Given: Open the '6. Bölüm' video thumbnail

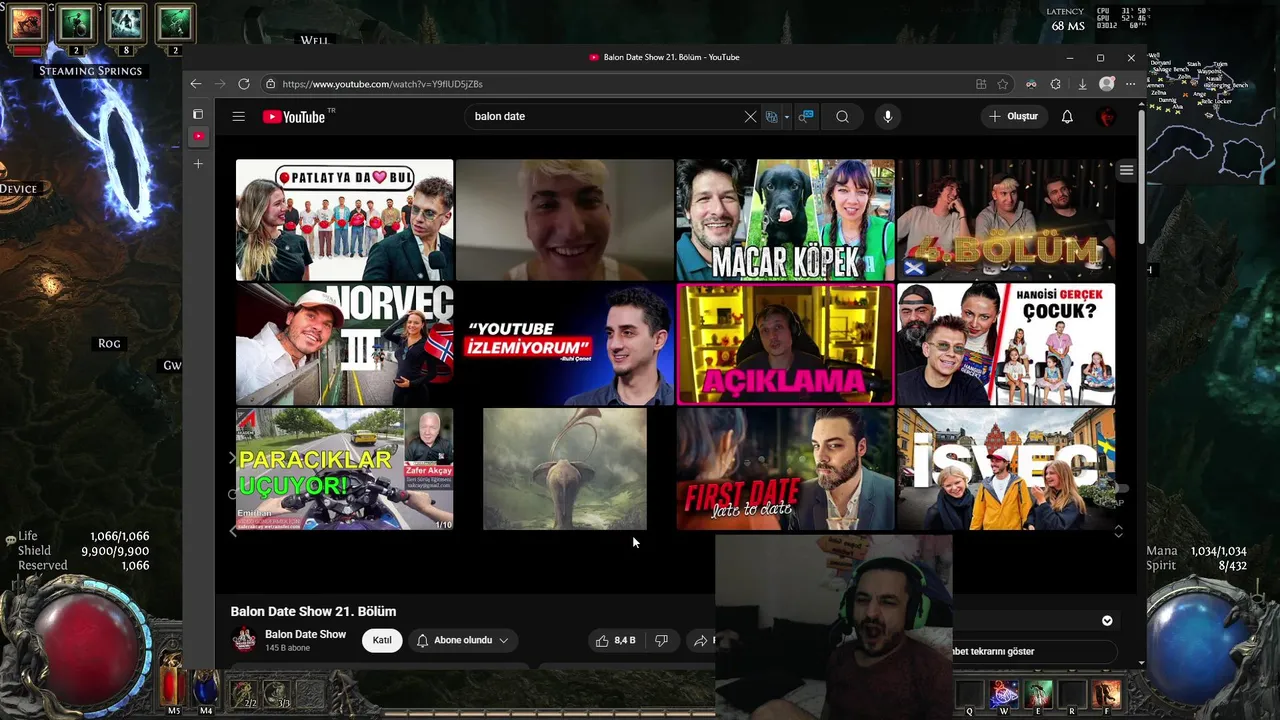Looking at the screenshot, I should (1006, 220).
